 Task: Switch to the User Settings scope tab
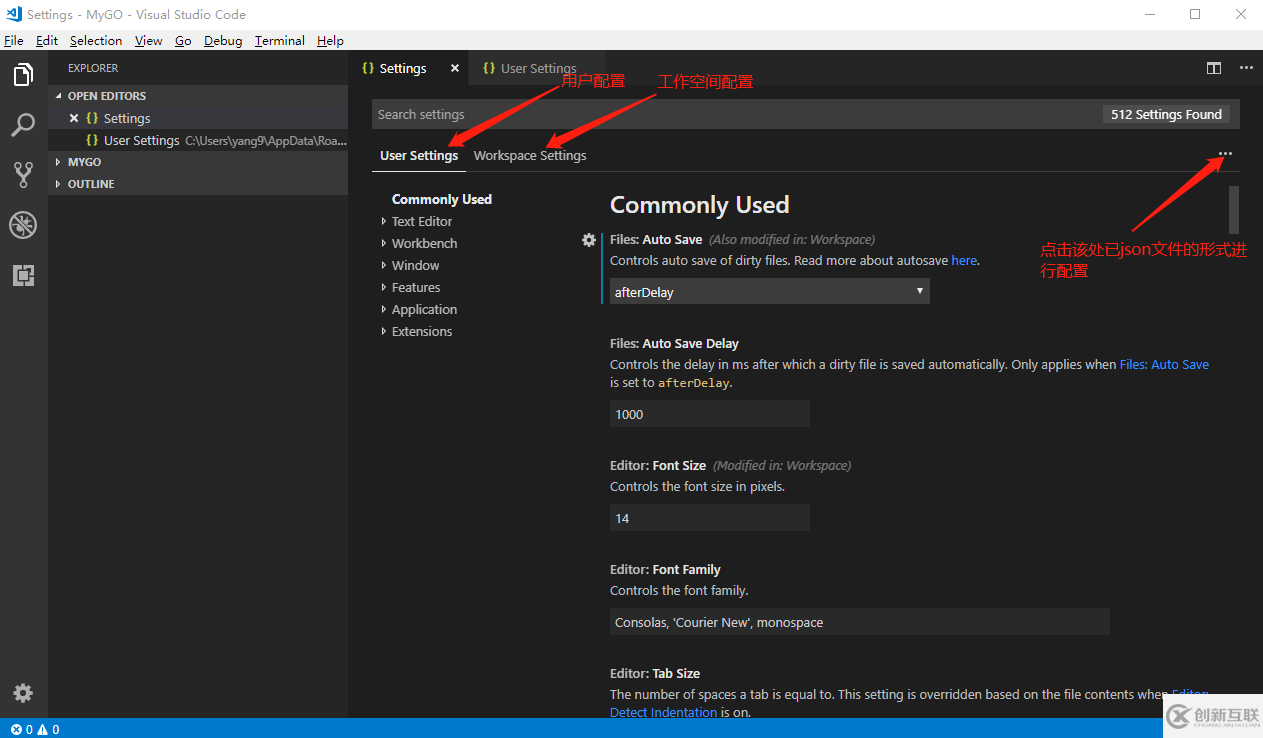[x=419, y=155]
